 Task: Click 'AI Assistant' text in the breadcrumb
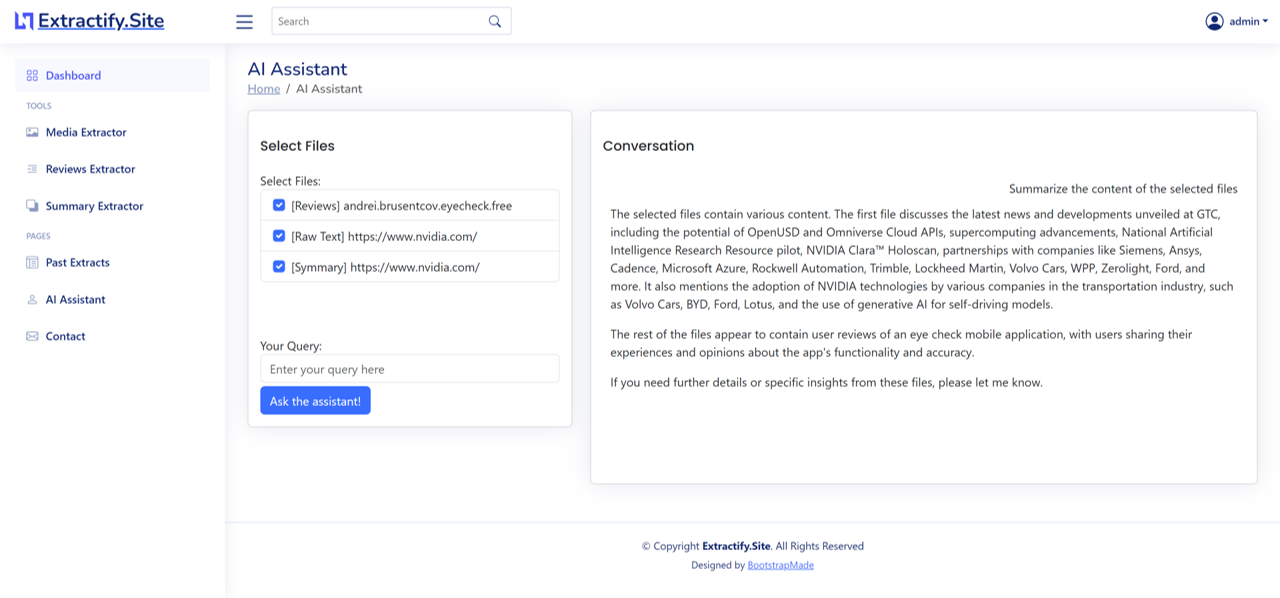click(329, 89)
